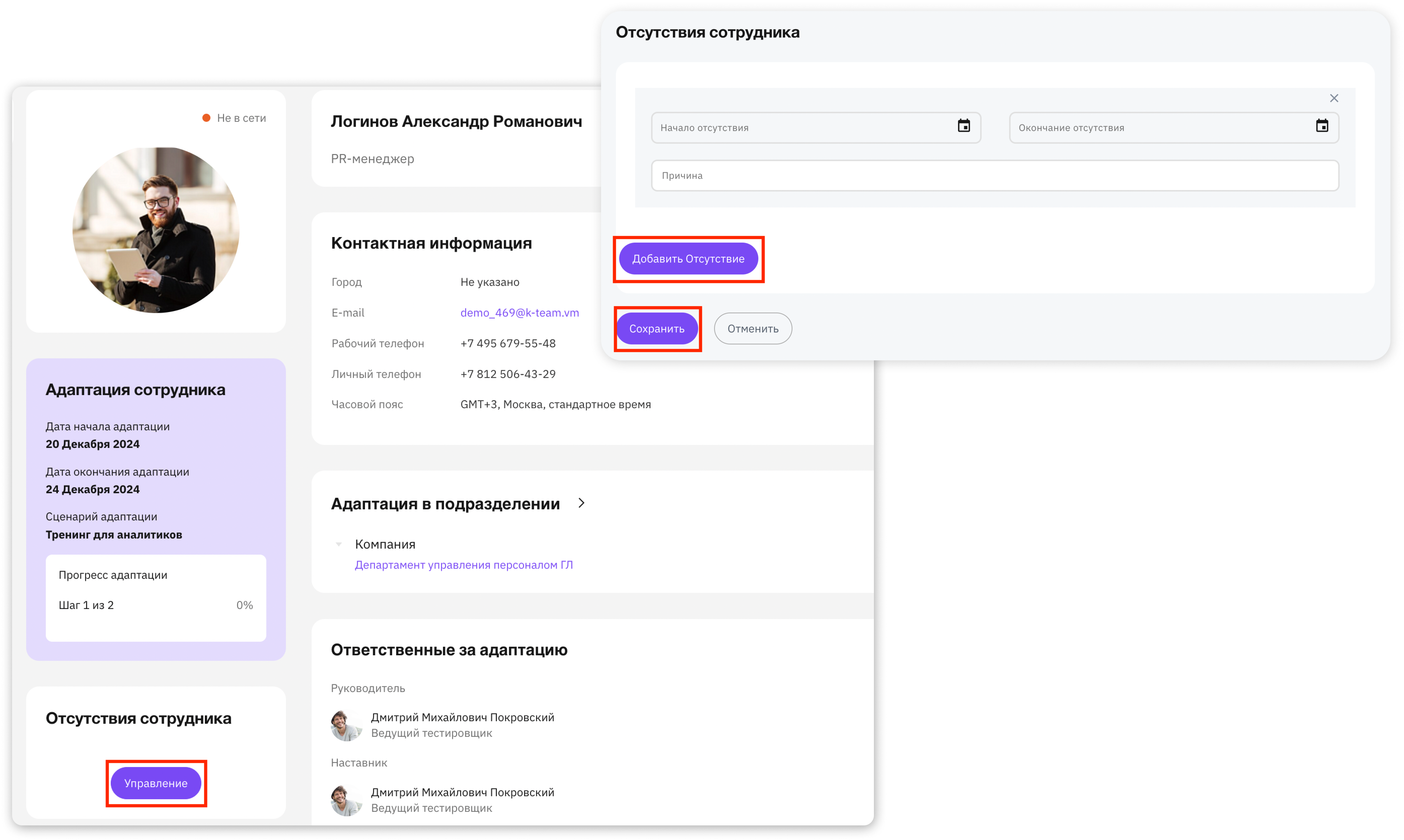The image size is (1404, 840).
Task: Click avatar of Руководитель Дмитрий Покровский
Action: point(347,725)
